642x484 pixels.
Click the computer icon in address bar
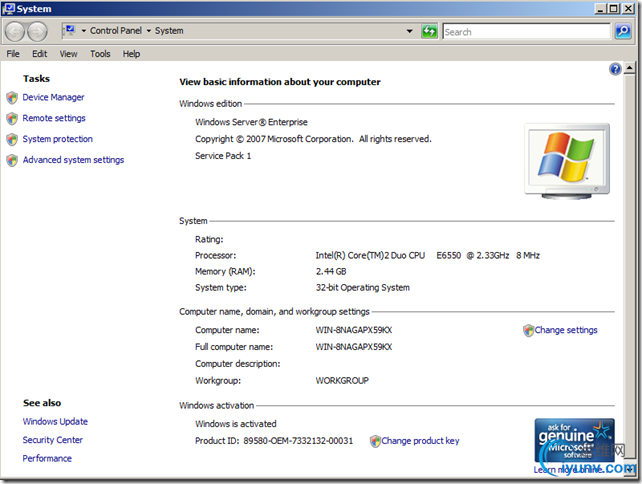(x=70, y=30)
